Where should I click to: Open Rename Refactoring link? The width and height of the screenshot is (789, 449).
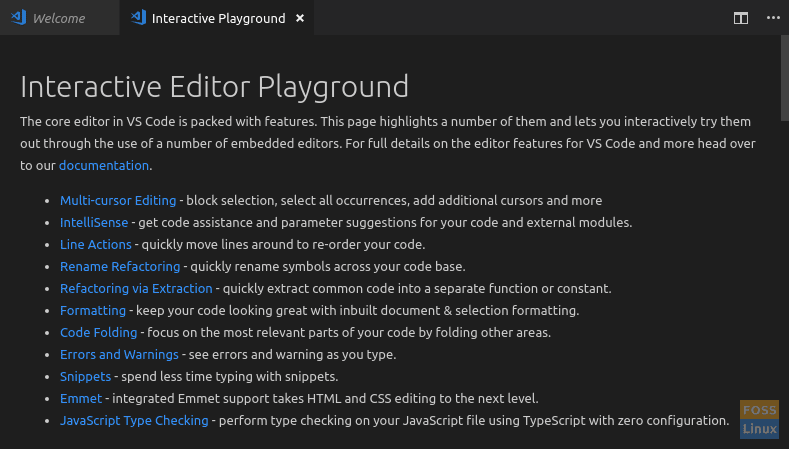[x=120, y=267]
